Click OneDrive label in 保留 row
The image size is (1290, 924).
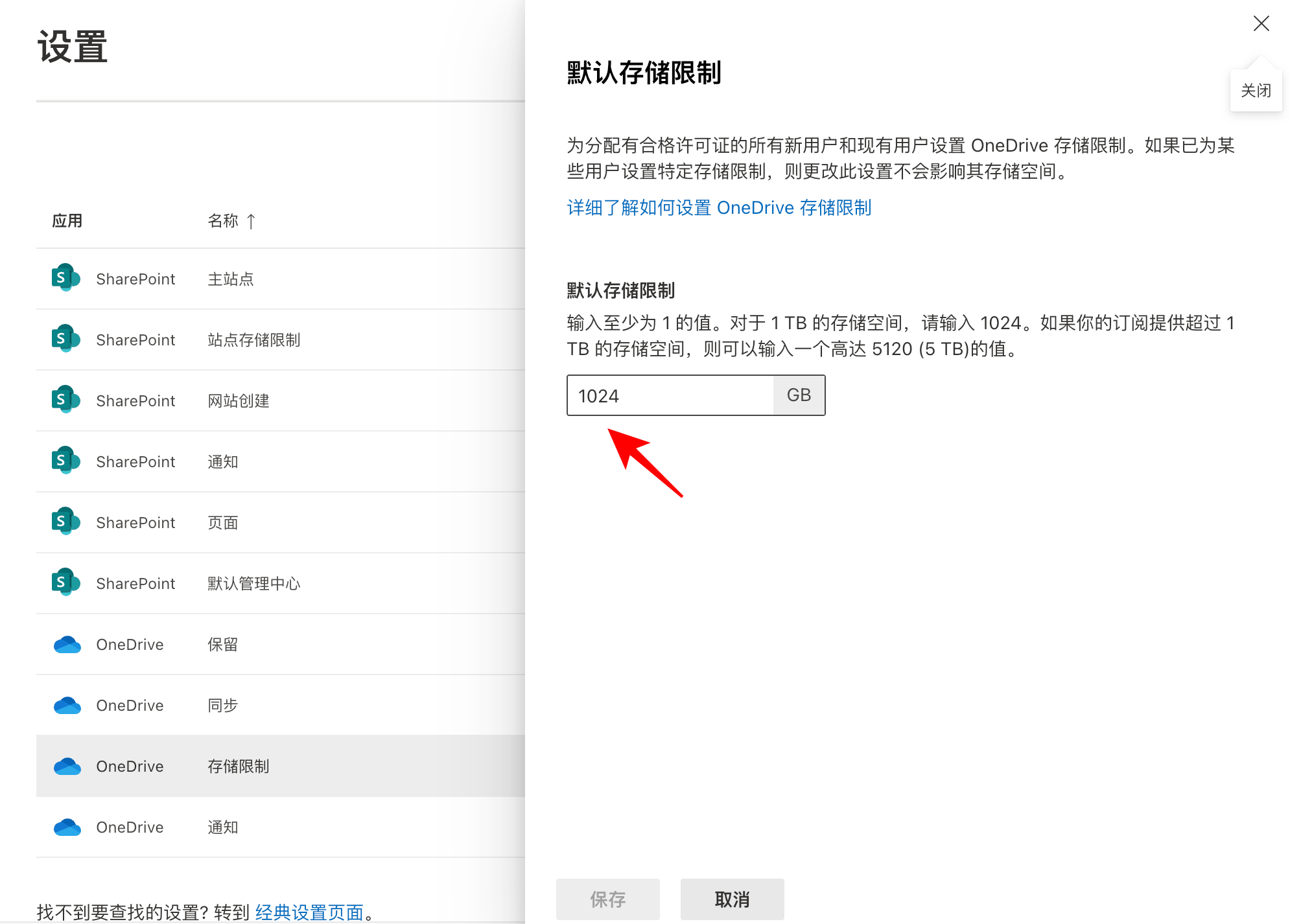tap(130, 644)
